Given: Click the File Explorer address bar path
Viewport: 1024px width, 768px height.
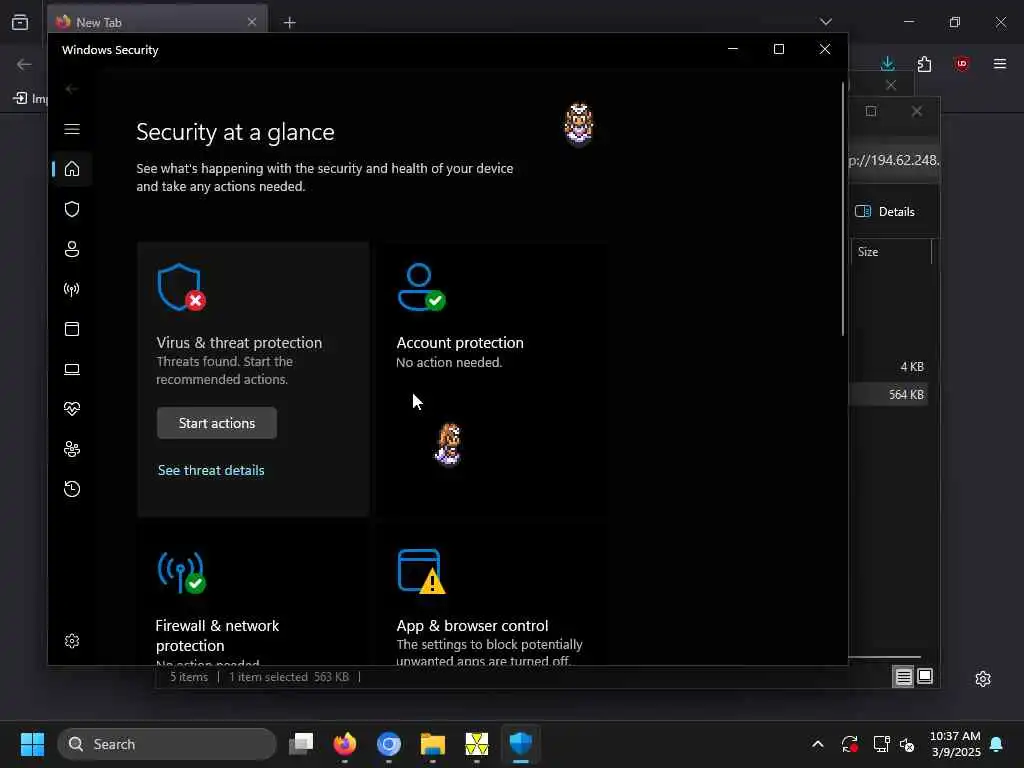Looking at the screenshot, I should [x=894, y=161].
